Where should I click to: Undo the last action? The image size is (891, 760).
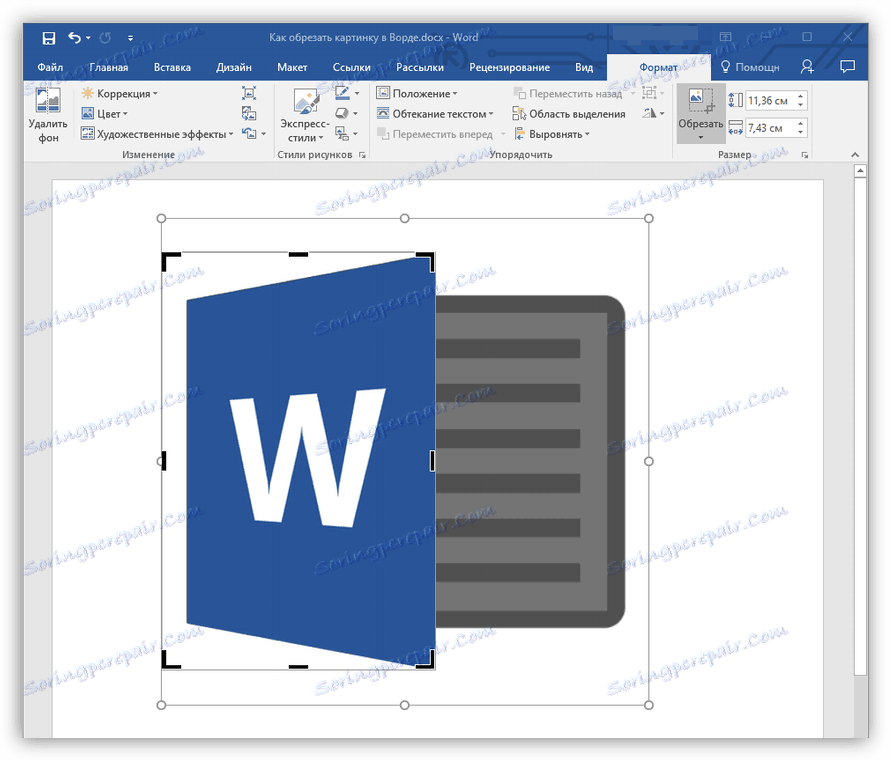pyautogui.click(x=74, y=38)
